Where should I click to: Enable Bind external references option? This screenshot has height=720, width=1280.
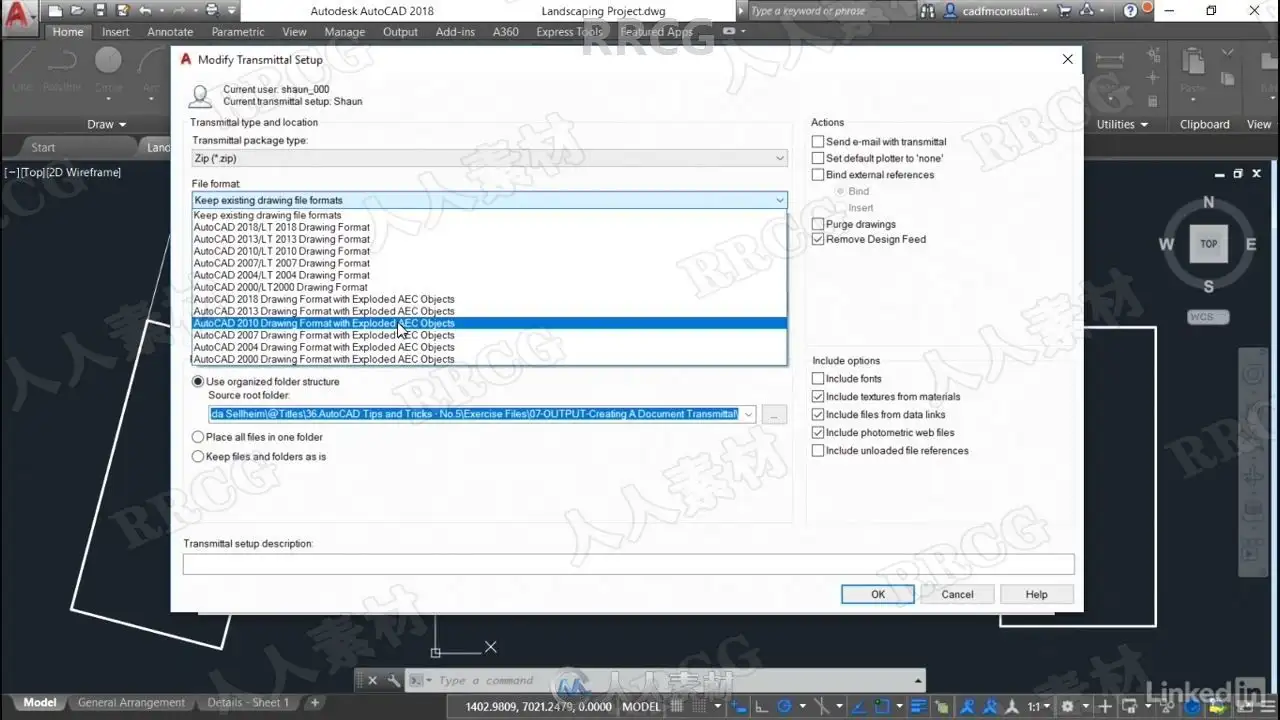click(x=818, y=175)
